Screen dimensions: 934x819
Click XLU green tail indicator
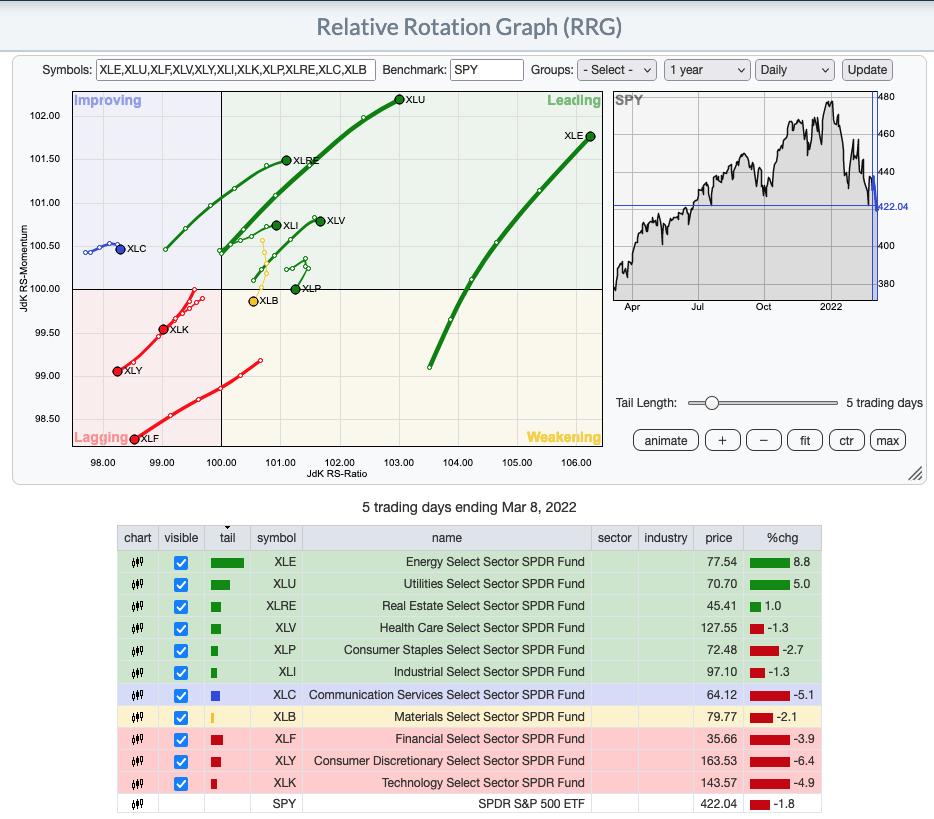[x=220, y=584]
